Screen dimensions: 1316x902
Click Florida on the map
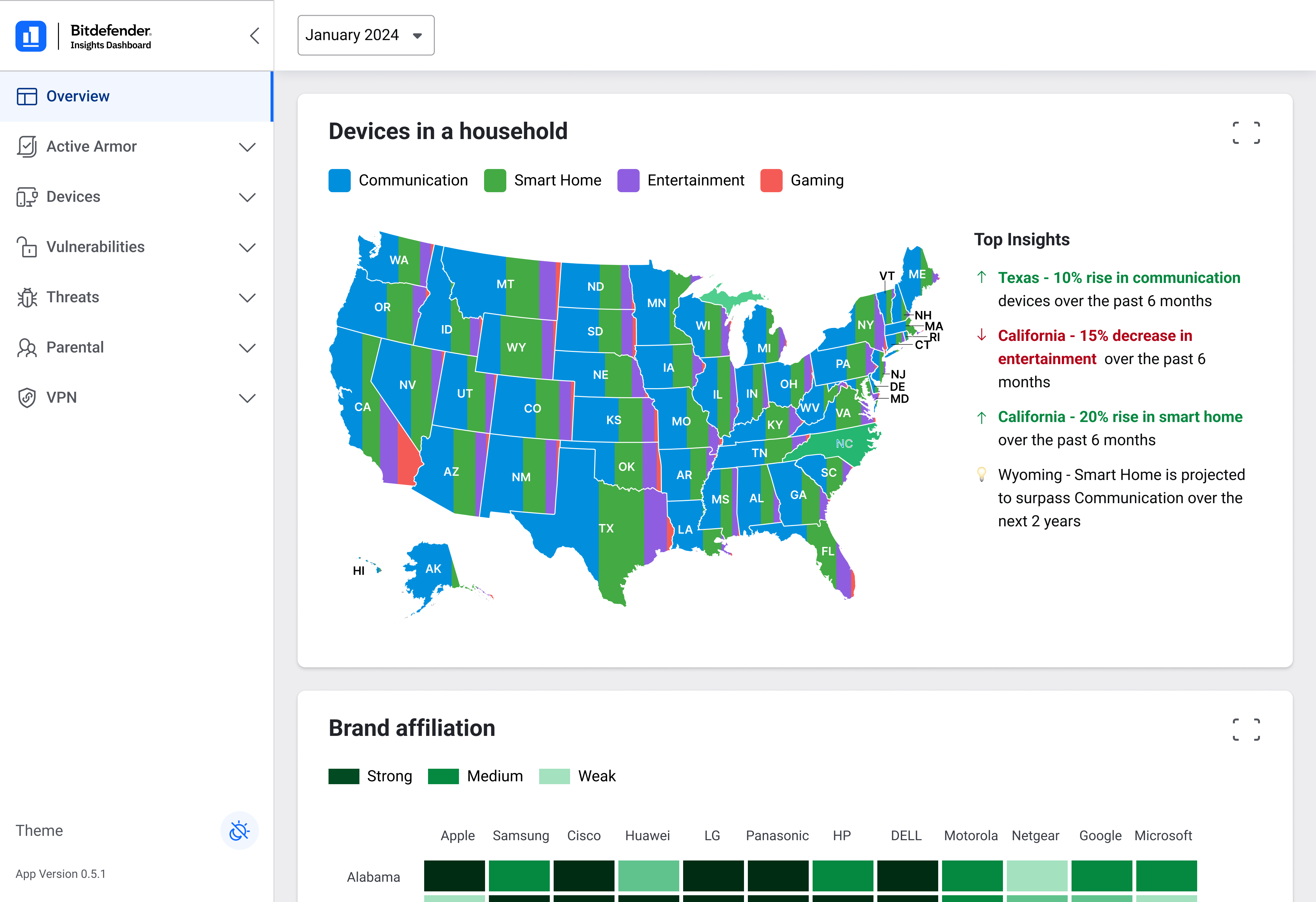pos(827,550)
